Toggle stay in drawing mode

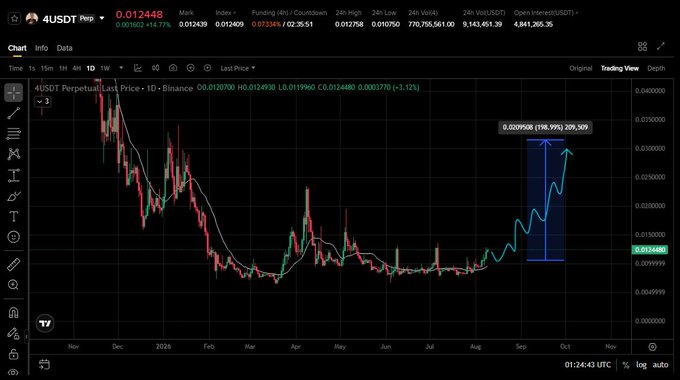(13, 333)
